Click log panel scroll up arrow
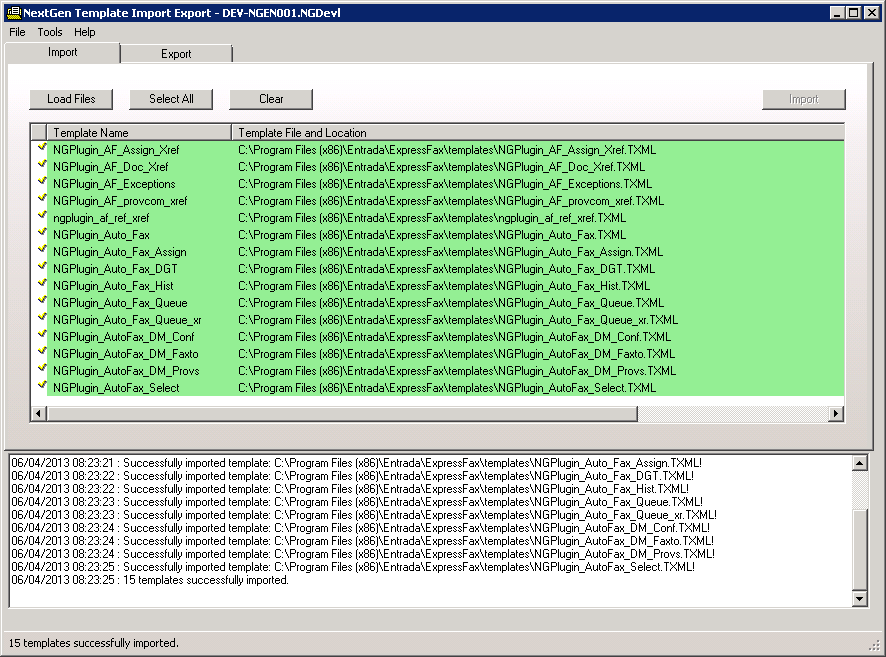Image resolution: width=886 pixels, height=657 pixels. (x=859, y=463)
